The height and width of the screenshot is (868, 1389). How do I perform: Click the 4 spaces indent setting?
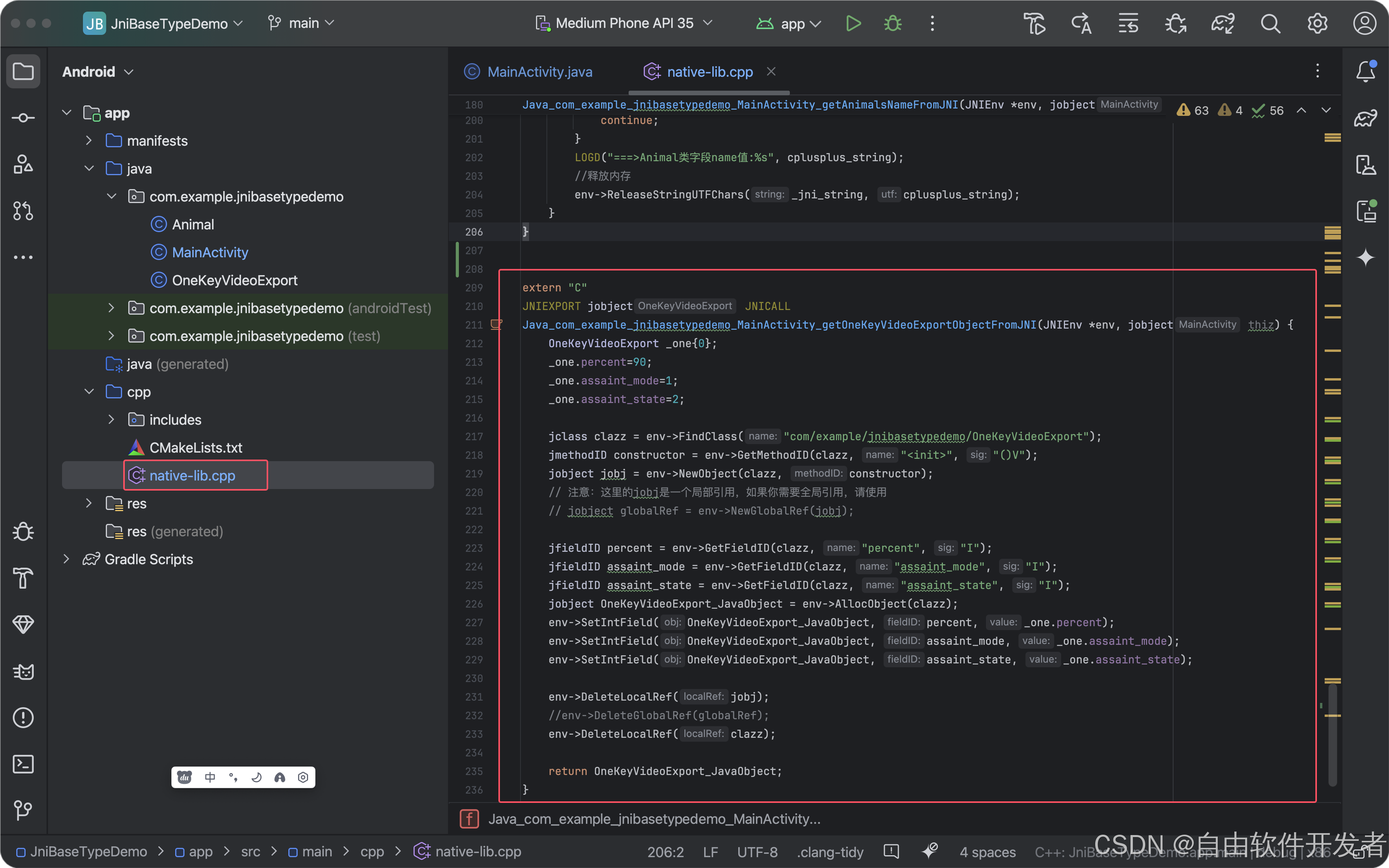[987, 852]
